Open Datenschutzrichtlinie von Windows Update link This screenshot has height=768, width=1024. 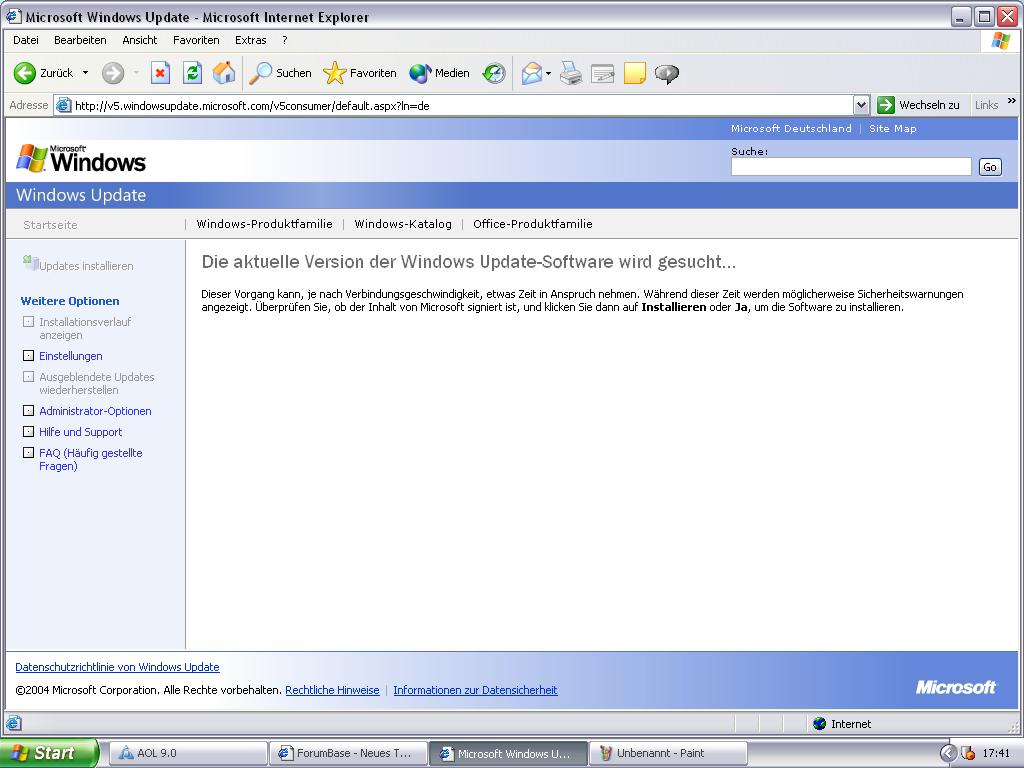118,667
